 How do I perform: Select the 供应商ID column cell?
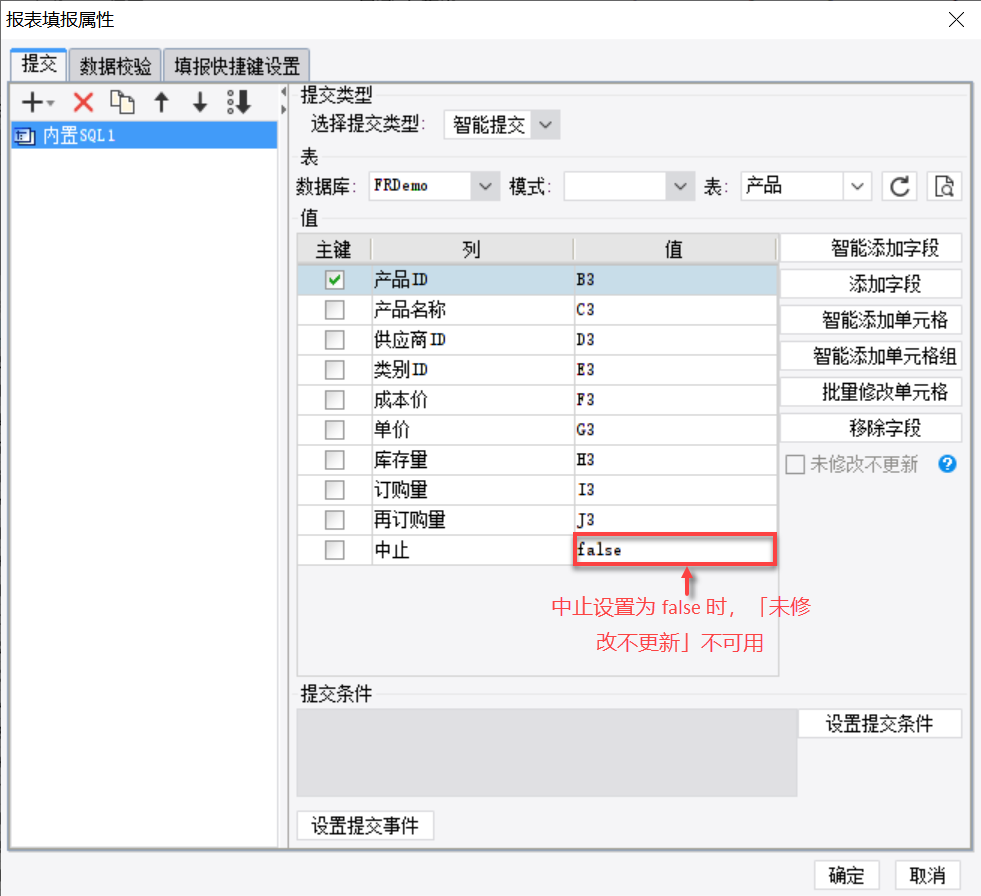[473, 340]
